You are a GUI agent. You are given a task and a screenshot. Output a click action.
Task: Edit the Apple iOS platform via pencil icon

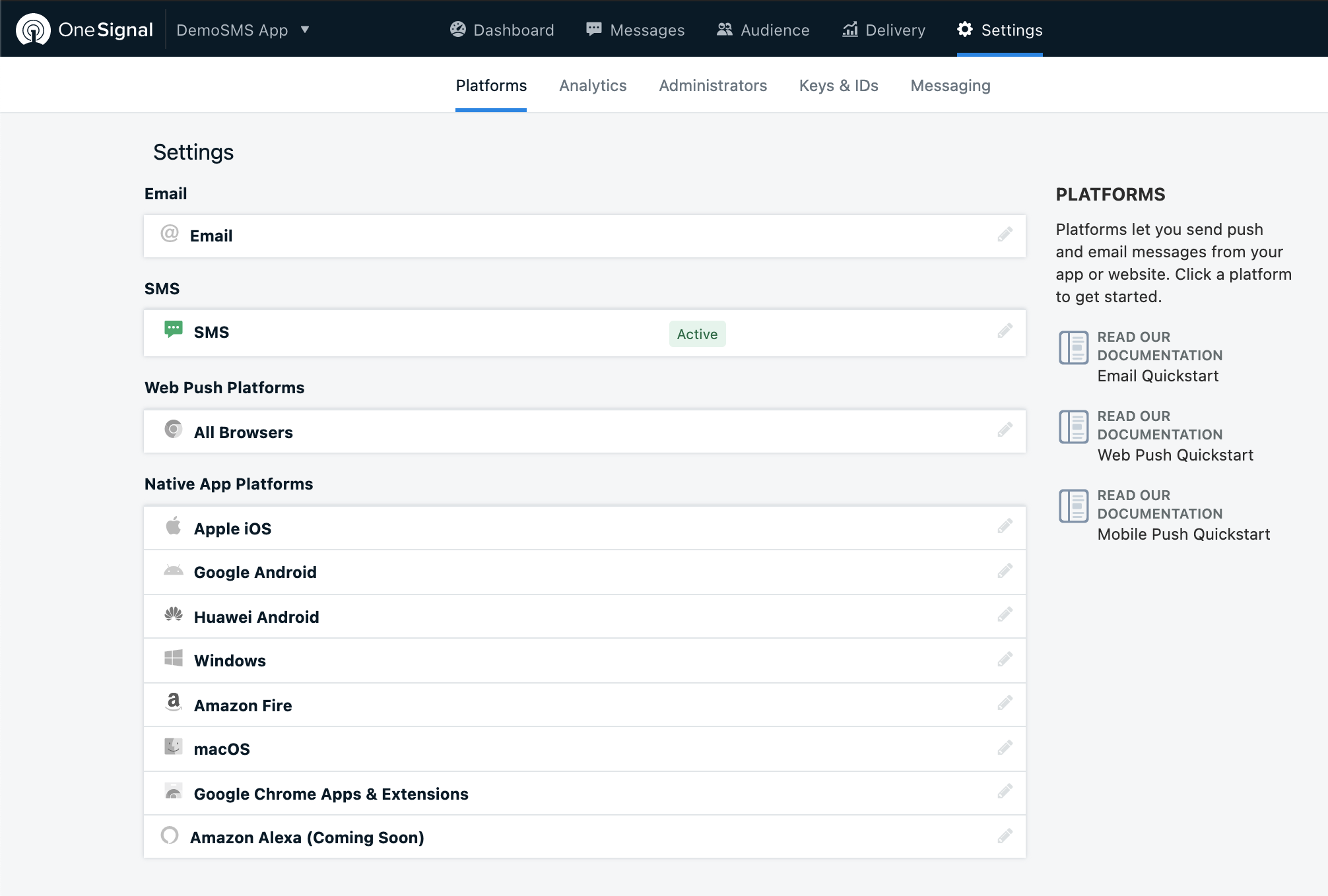coord(1005,527)
